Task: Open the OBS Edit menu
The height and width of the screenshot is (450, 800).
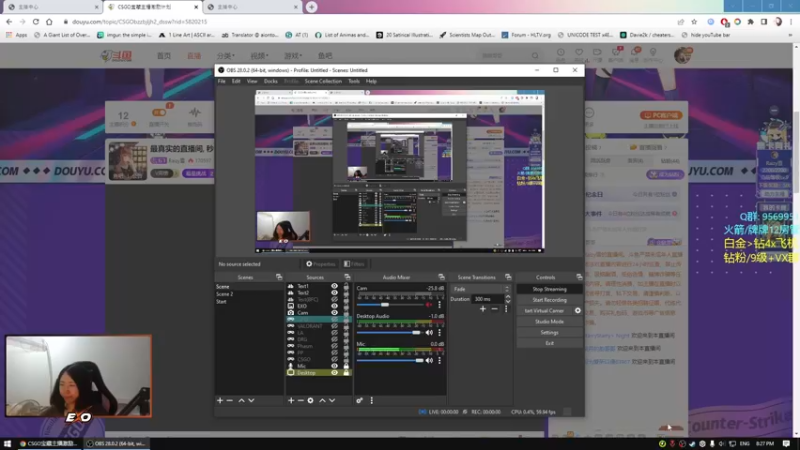Action: 236,81
